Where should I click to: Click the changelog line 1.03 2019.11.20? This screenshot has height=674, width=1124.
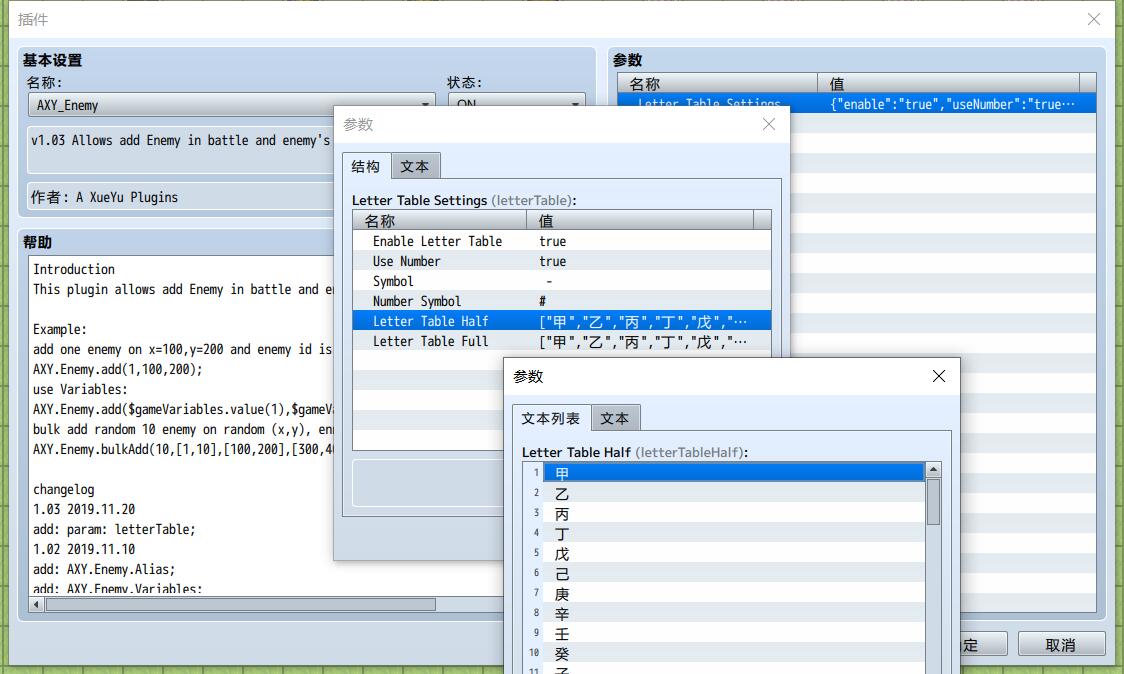84,509
